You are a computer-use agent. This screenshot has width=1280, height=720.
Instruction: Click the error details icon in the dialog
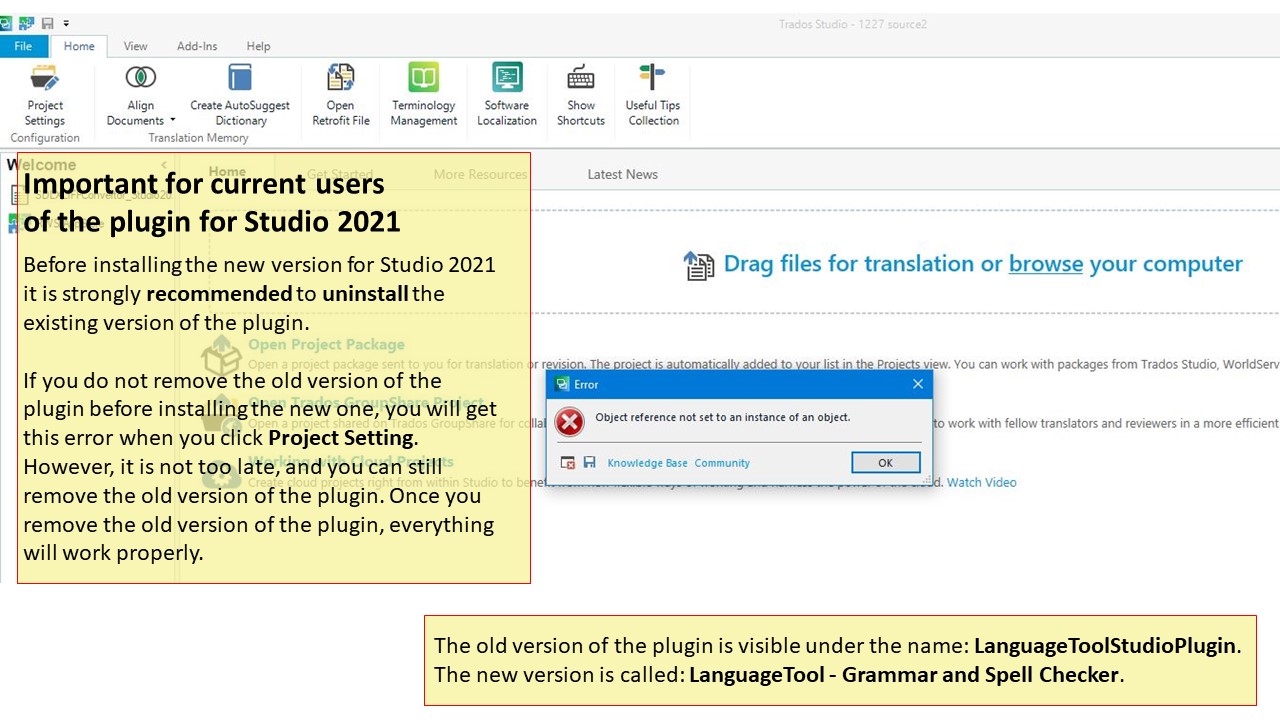coord(568,463)
